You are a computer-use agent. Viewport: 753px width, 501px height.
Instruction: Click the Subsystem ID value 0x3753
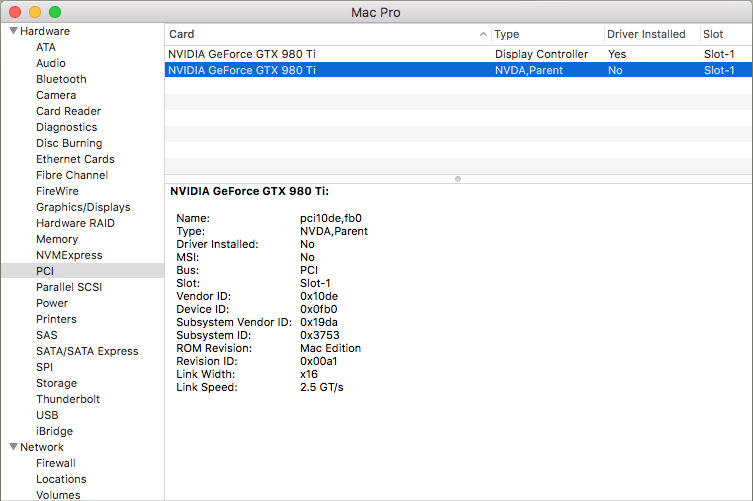pyautogui.click(x=320, y=335)
